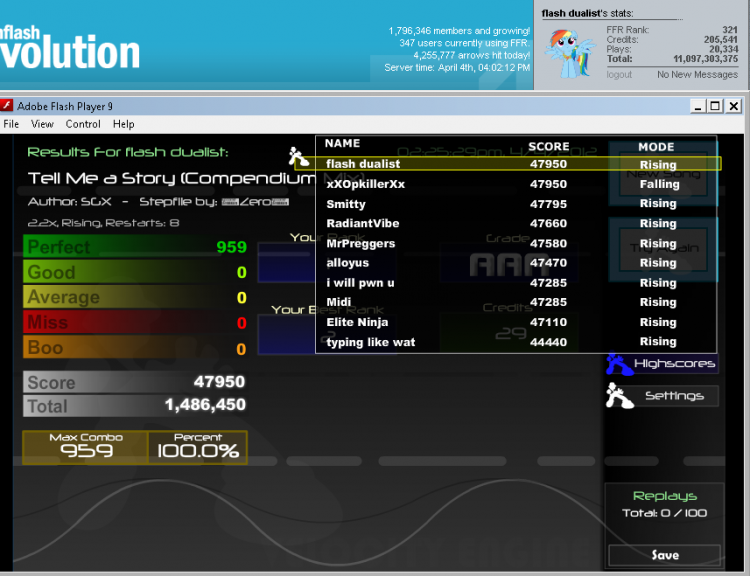Click the MODE column header

656,147
